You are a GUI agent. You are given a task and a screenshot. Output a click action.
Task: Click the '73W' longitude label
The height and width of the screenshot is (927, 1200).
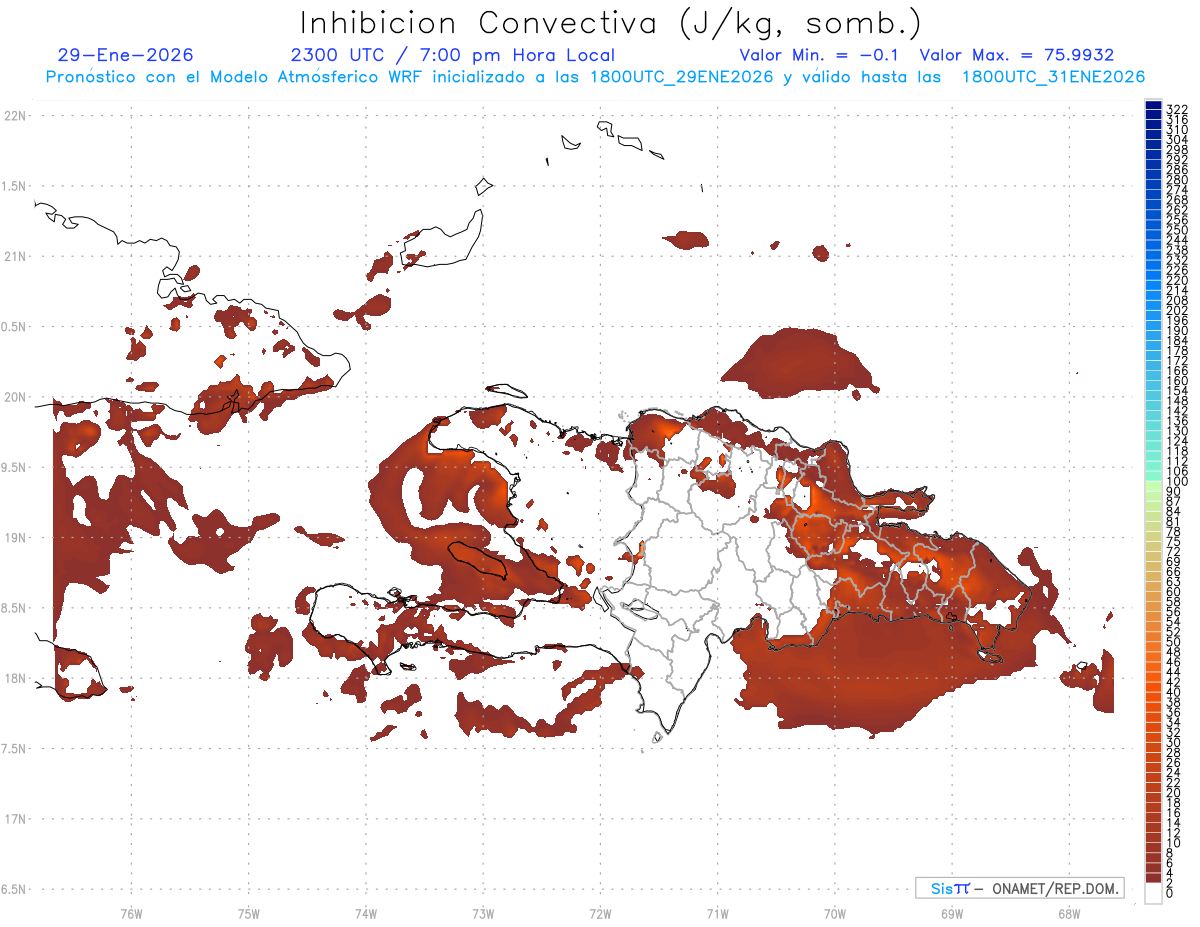(x=482, y=913)
